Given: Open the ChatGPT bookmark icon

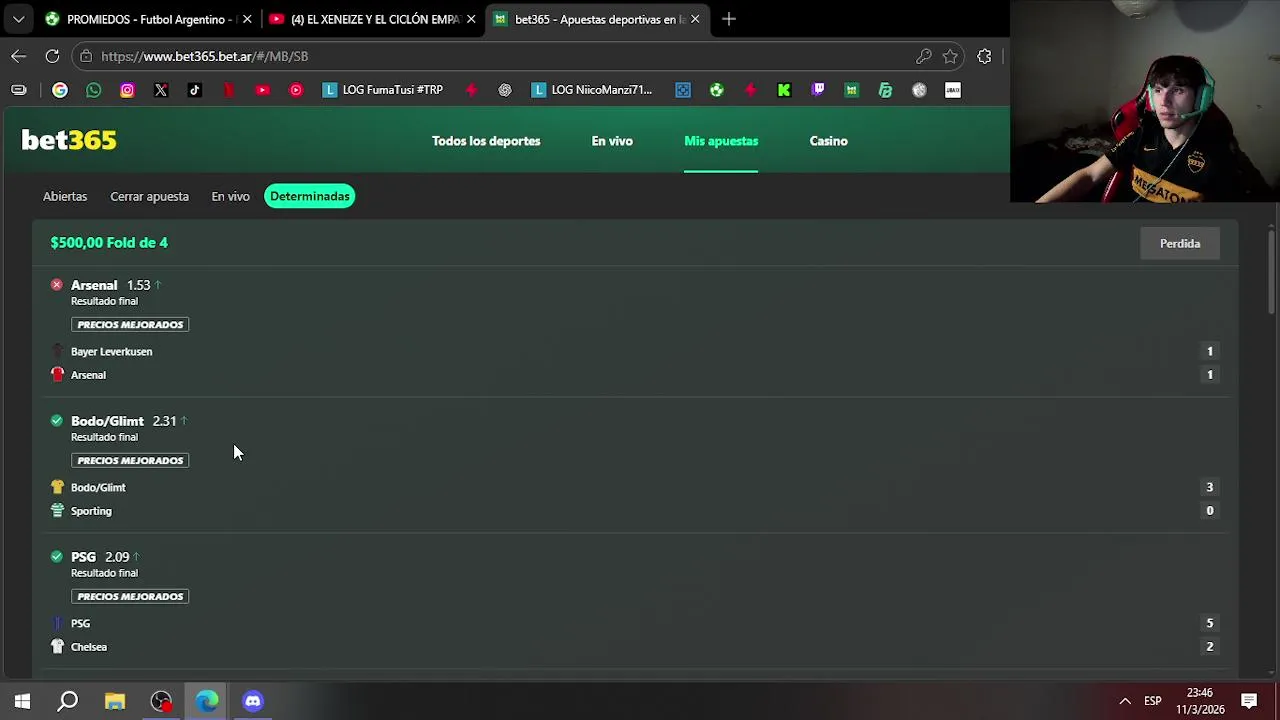Looking at the screenshot, I should [505, 90].
